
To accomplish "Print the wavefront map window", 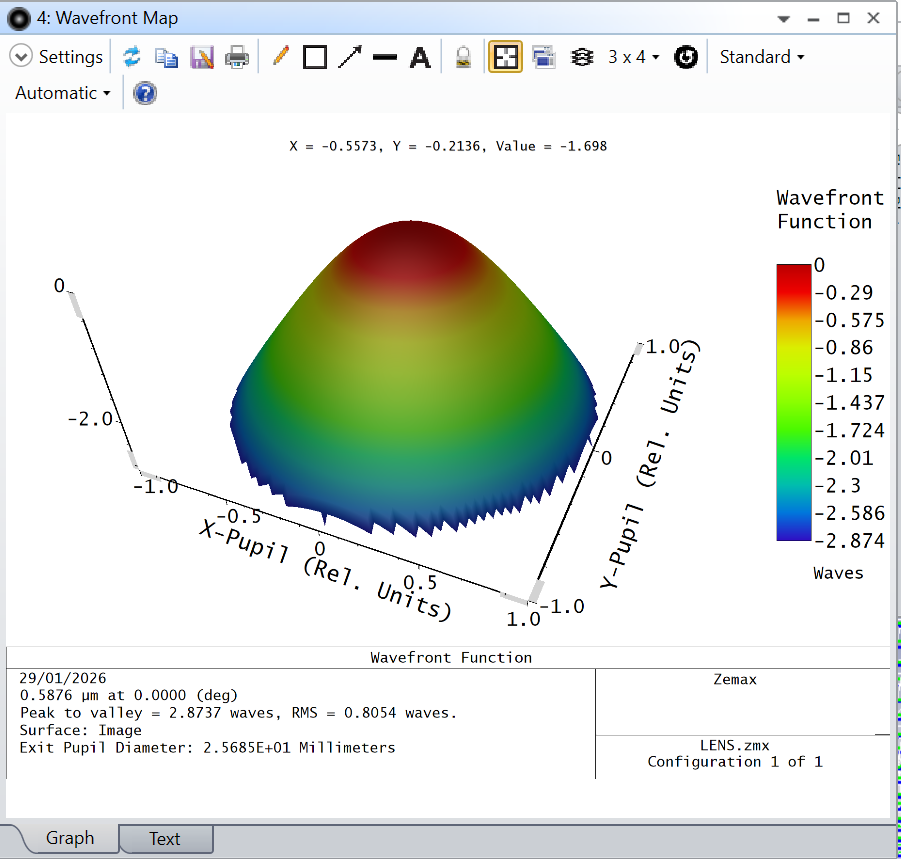I will pyautogui.click(x=237, y=57).
